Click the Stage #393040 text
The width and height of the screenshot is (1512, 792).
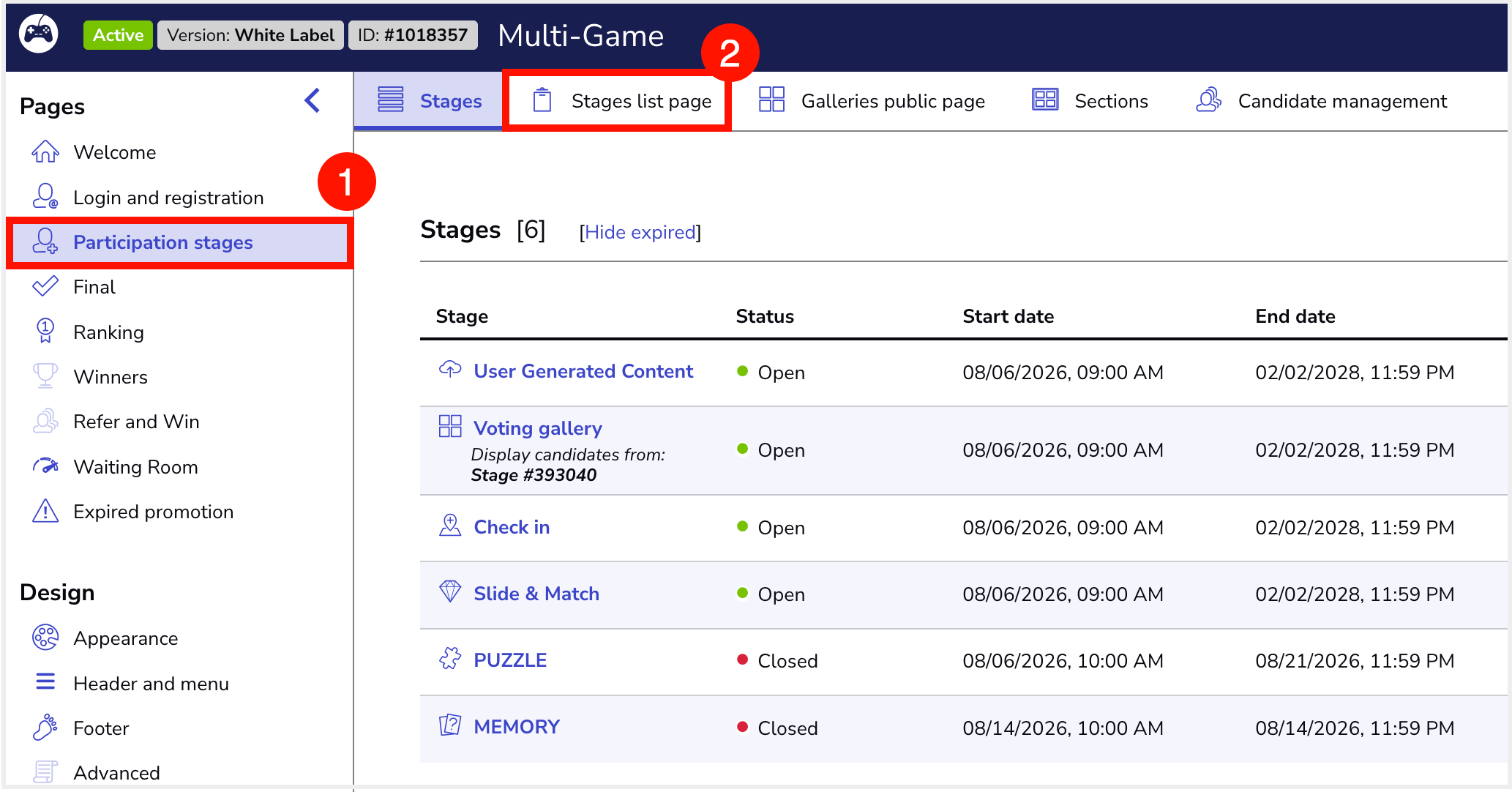pyautogui.click(x=534, y=475)
